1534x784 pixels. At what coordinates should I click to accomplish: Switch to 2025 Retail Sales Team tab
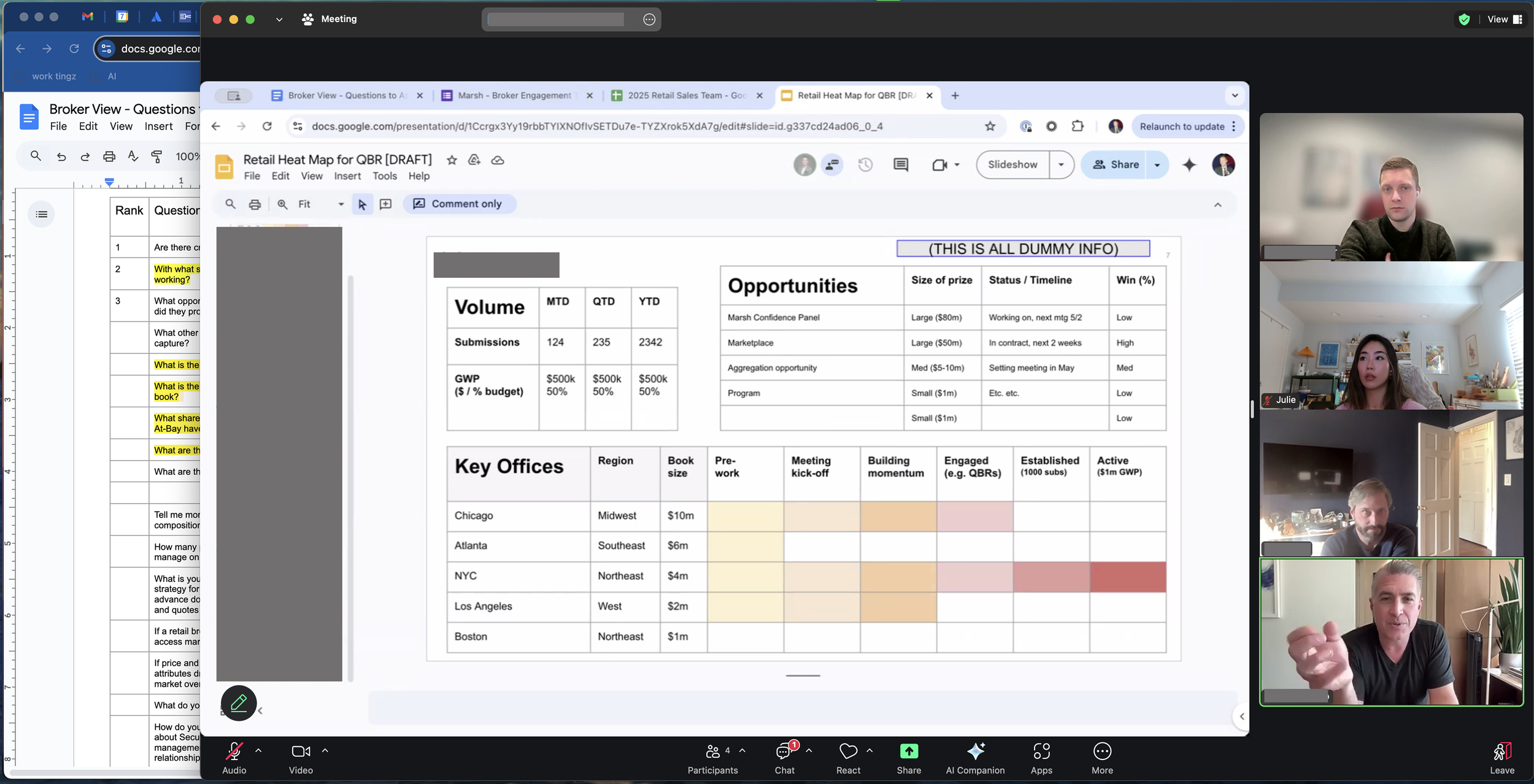click(x=686, y=96)
